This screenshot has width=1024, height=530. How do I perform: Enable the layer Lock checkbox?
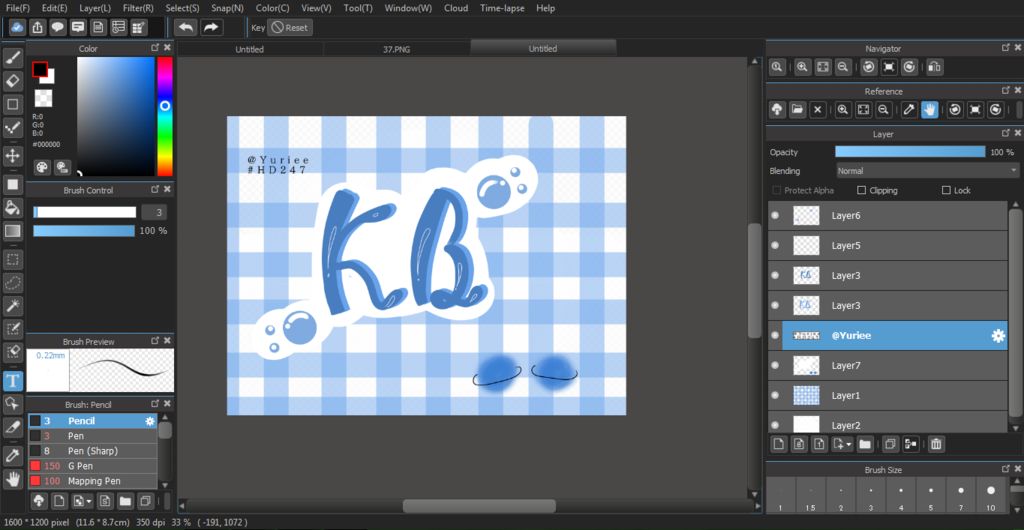(x=946, y=191)
